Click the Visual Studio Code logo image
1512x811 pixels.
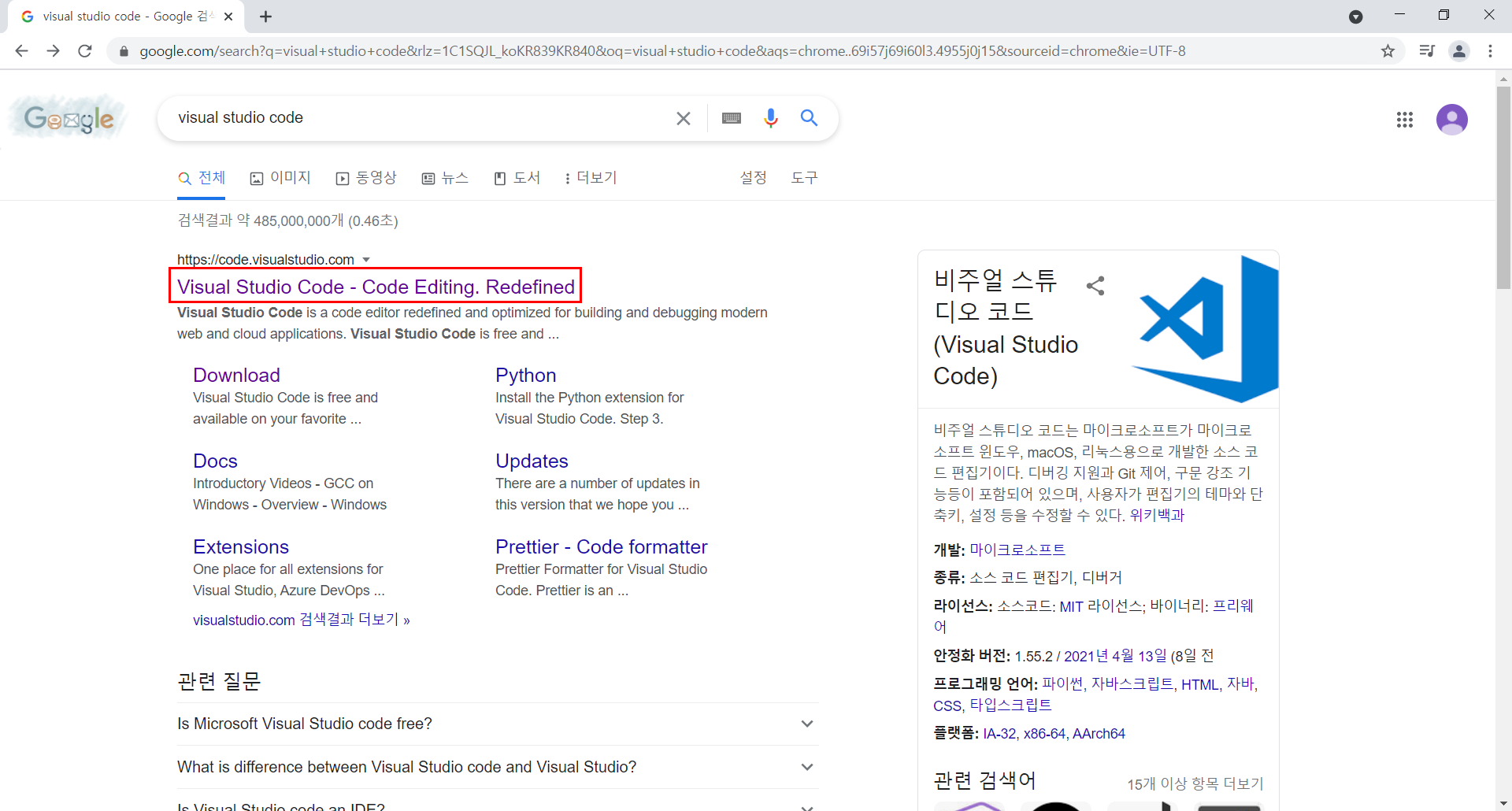click(x=1205, y=328)
